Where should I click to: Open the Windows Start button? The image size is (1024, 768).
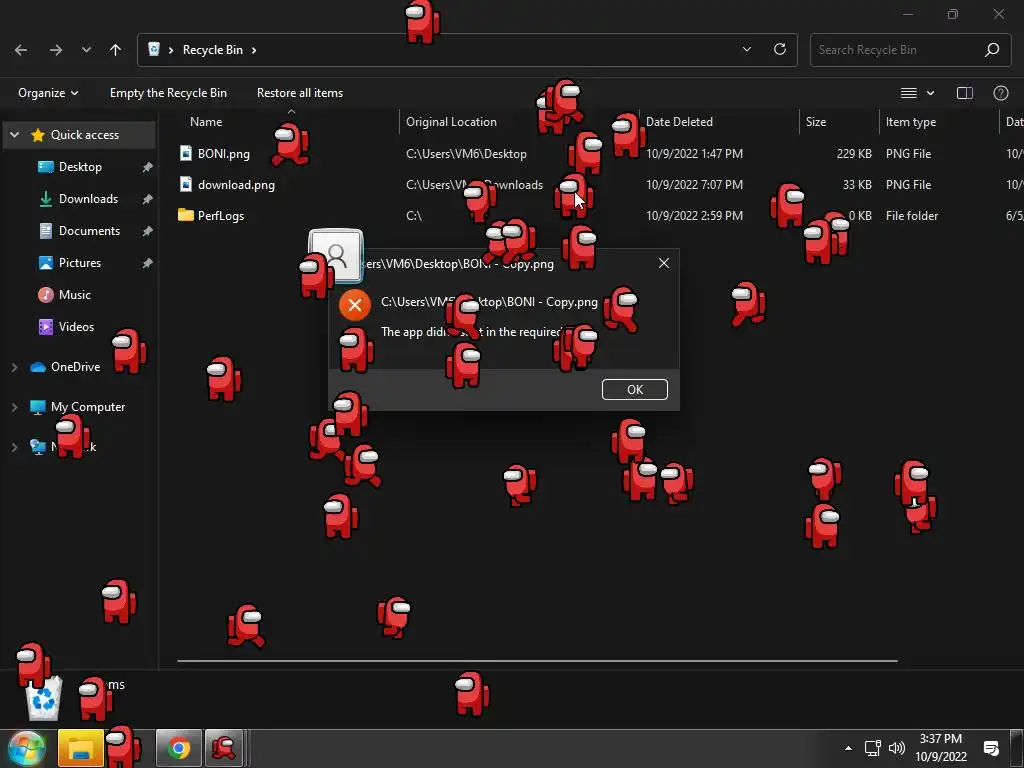[x=26, y=748]
